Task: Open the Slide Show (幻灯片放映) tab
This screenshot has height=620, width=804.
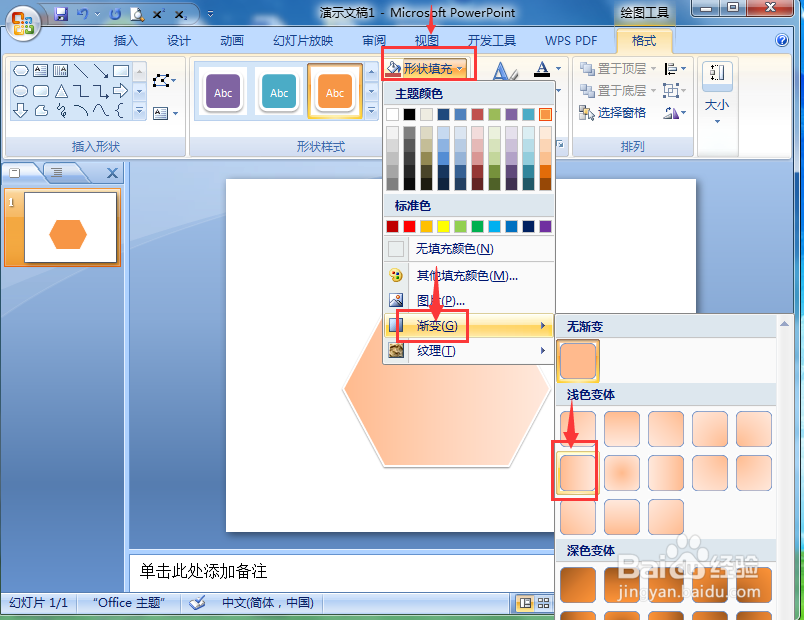Action: coord(303,41)
